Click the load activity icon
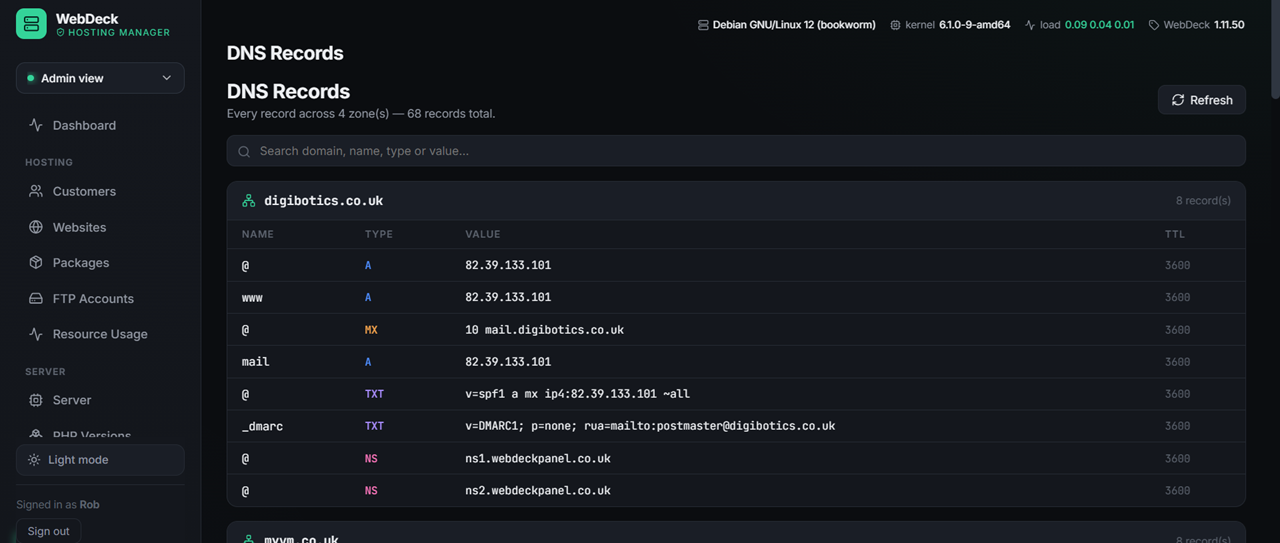Viewport: 1280px width, 543px height. coord(1030,25)
